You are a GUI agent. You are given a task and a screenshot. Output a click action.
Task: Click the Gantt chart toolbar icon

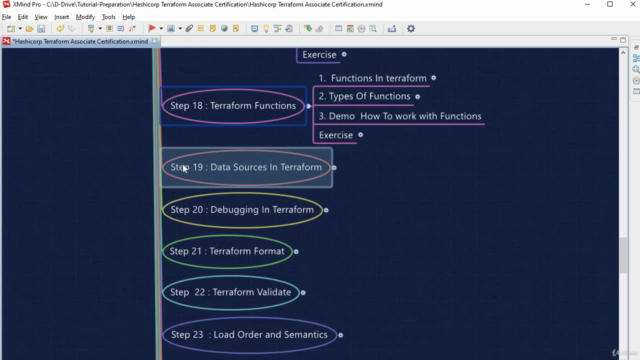click(x=278, y=29)
